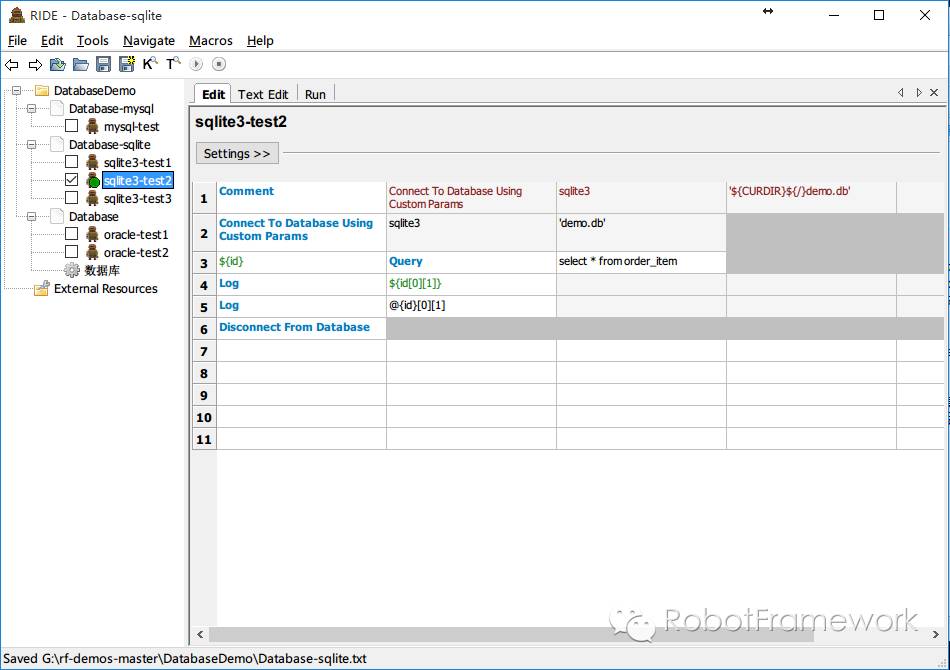Click the gear icon of the 数据库 keyword

(x=72, y=270)
